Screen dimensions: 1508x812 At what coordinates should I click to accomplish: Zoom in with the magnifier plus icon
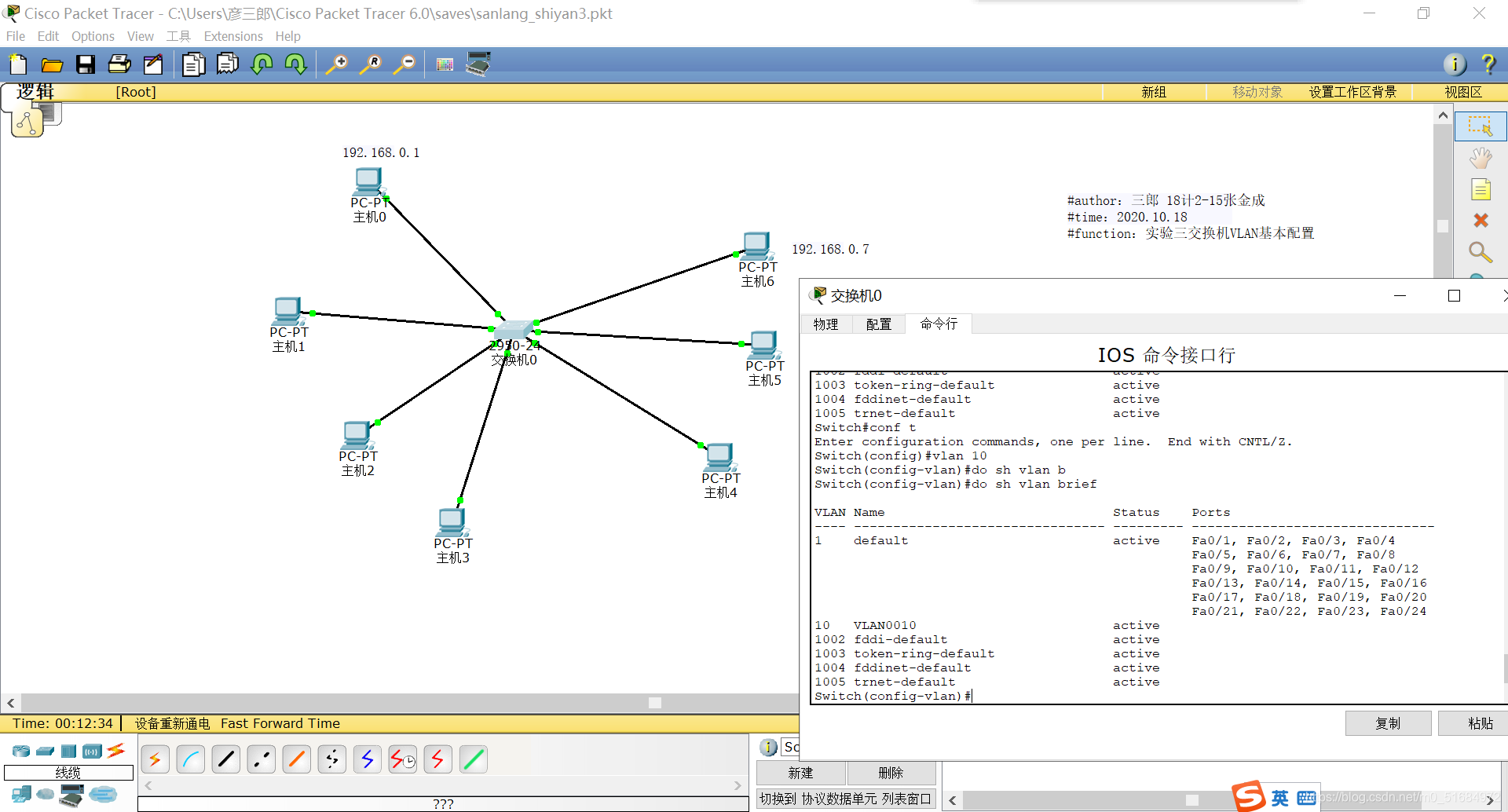tap(337, 64)
